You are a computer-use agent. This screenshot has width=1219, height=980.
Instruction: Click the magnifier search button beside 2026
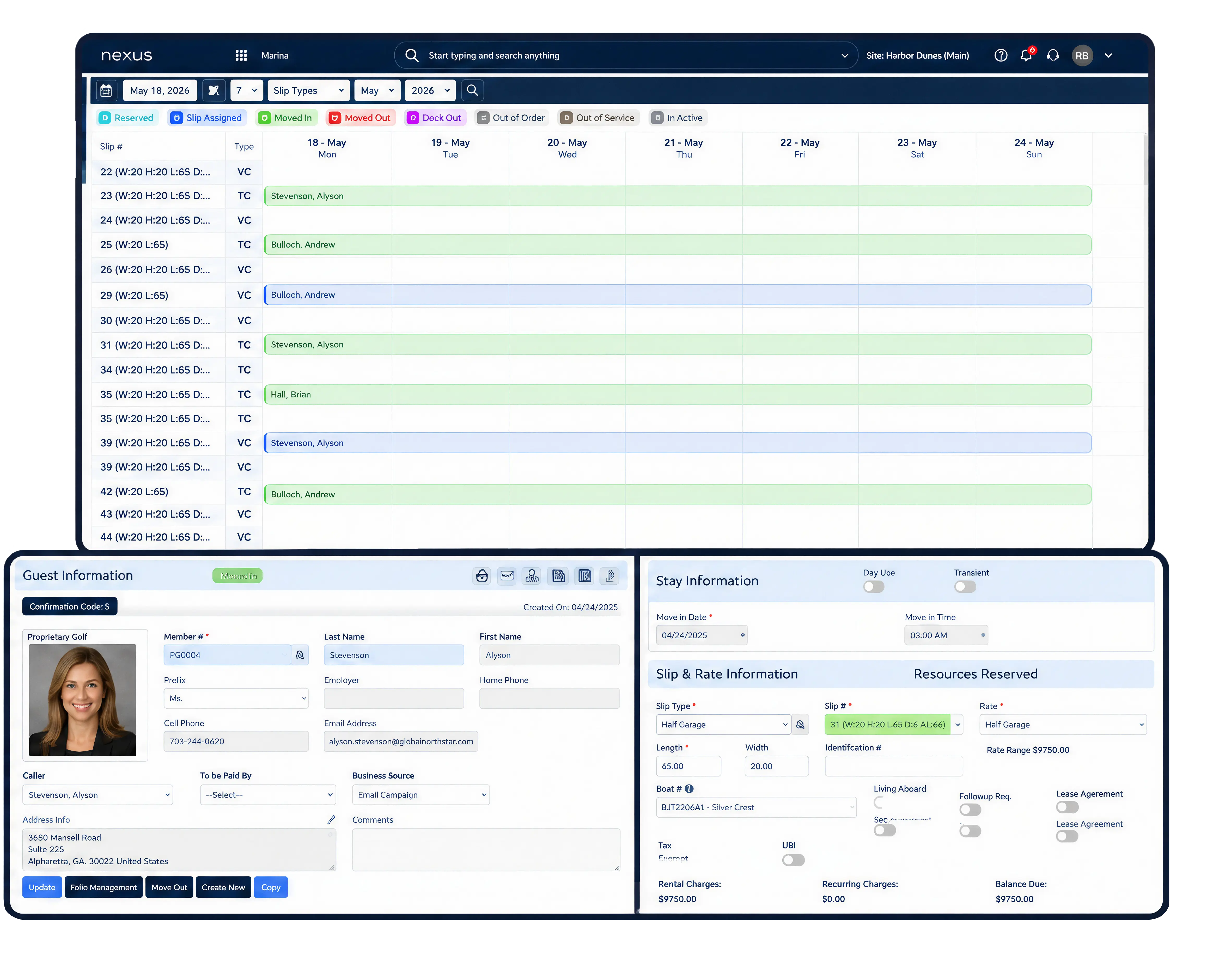pos(473,90)
